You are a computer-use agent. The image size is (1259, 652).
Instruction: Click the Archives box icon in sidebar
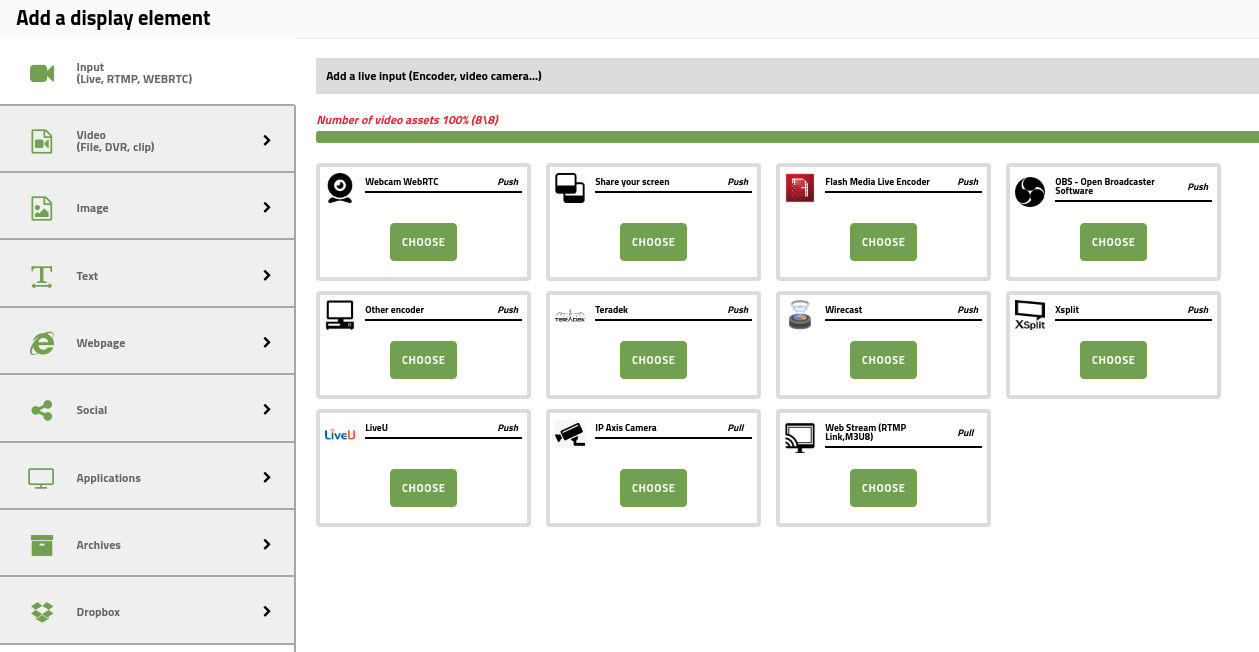(41, 545)
